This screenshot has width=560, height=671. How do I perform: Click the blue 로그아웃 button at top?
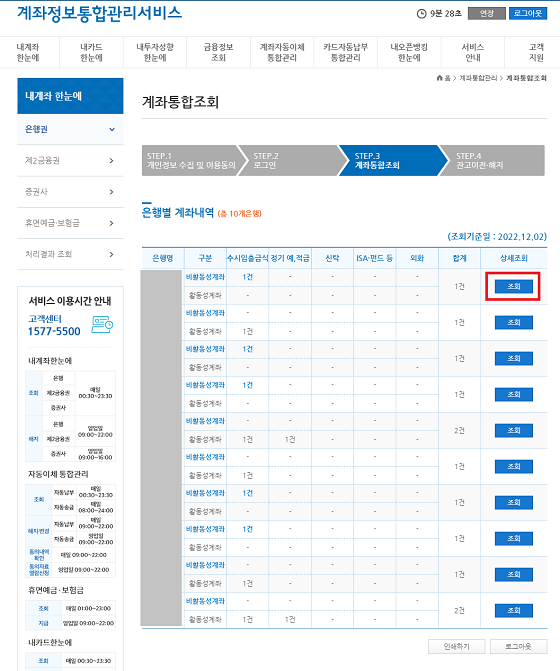pyautogui.click(x=527, y=14)
